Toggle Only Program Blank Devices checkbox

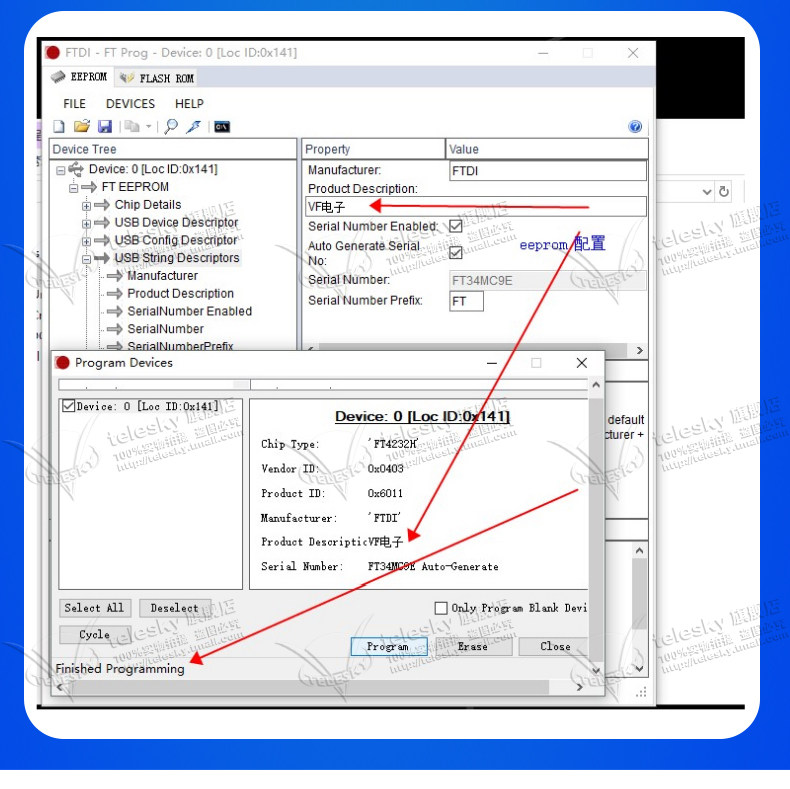[x=441, y=608]
